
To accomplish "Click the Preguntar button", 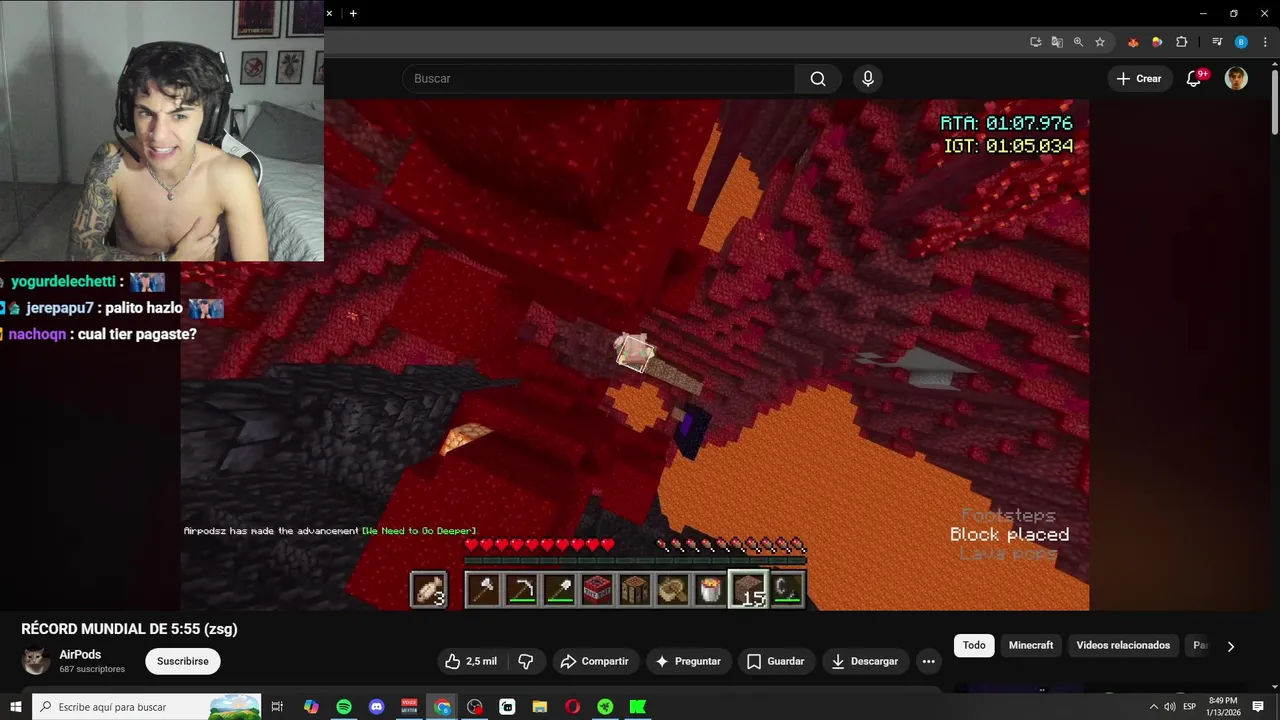I will 688,661.
